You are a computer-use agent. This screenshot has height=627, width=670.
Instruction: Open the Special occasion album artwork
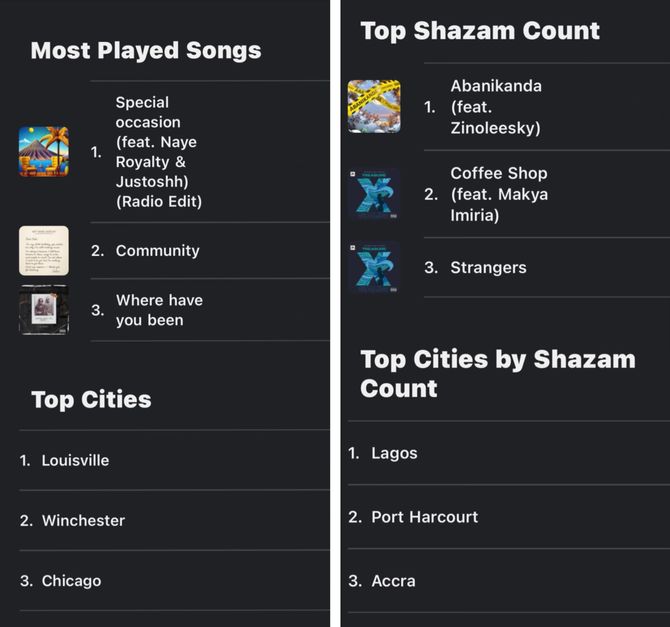click(x=44, y=152)
